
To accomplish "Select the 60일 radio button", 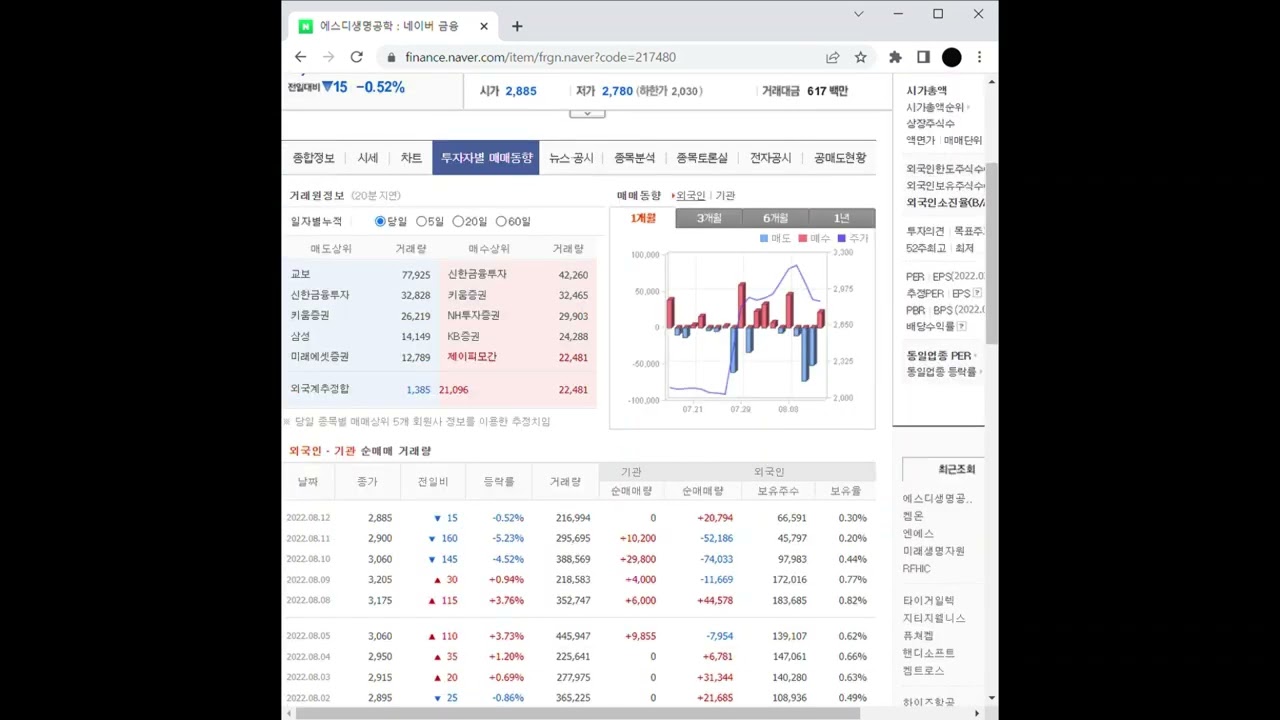I will [501, 221].
